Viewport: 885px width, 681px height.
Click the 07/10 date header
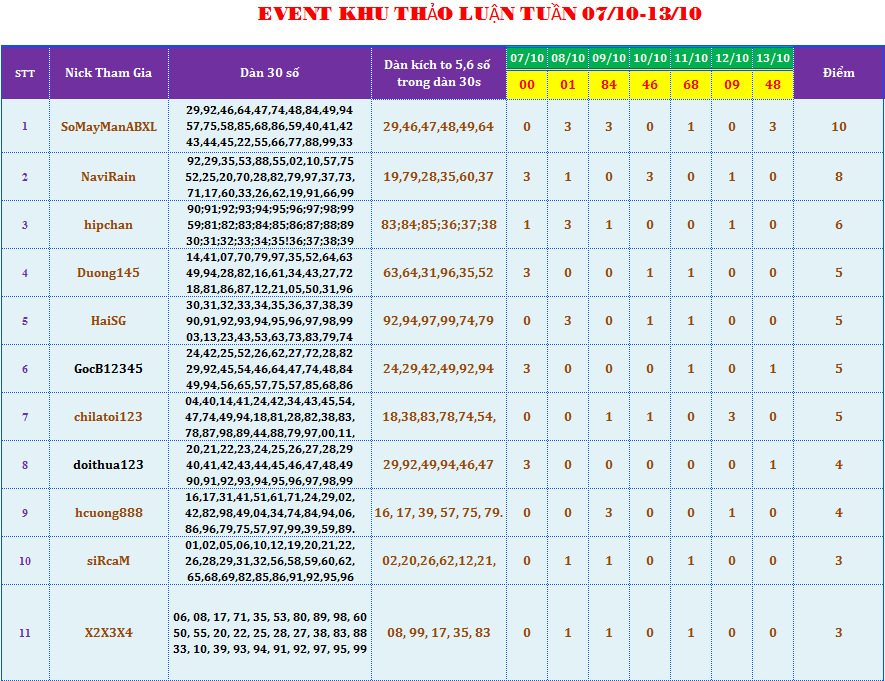pyautogui.click(x=527, y=58)
